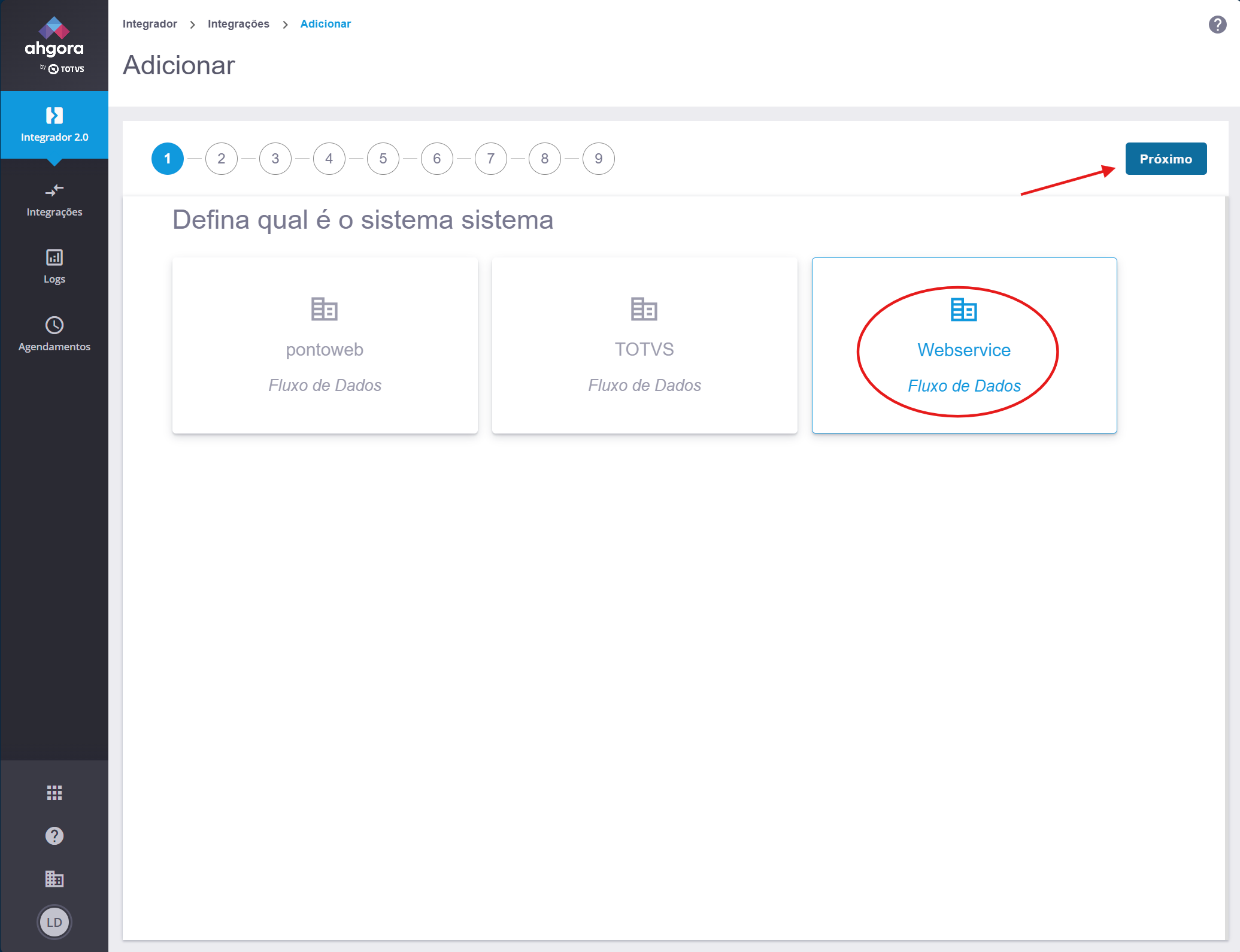Viewport: 1240px width, 952px height.
Task: Click the top-right help icon
Action: coord(1217,25)
